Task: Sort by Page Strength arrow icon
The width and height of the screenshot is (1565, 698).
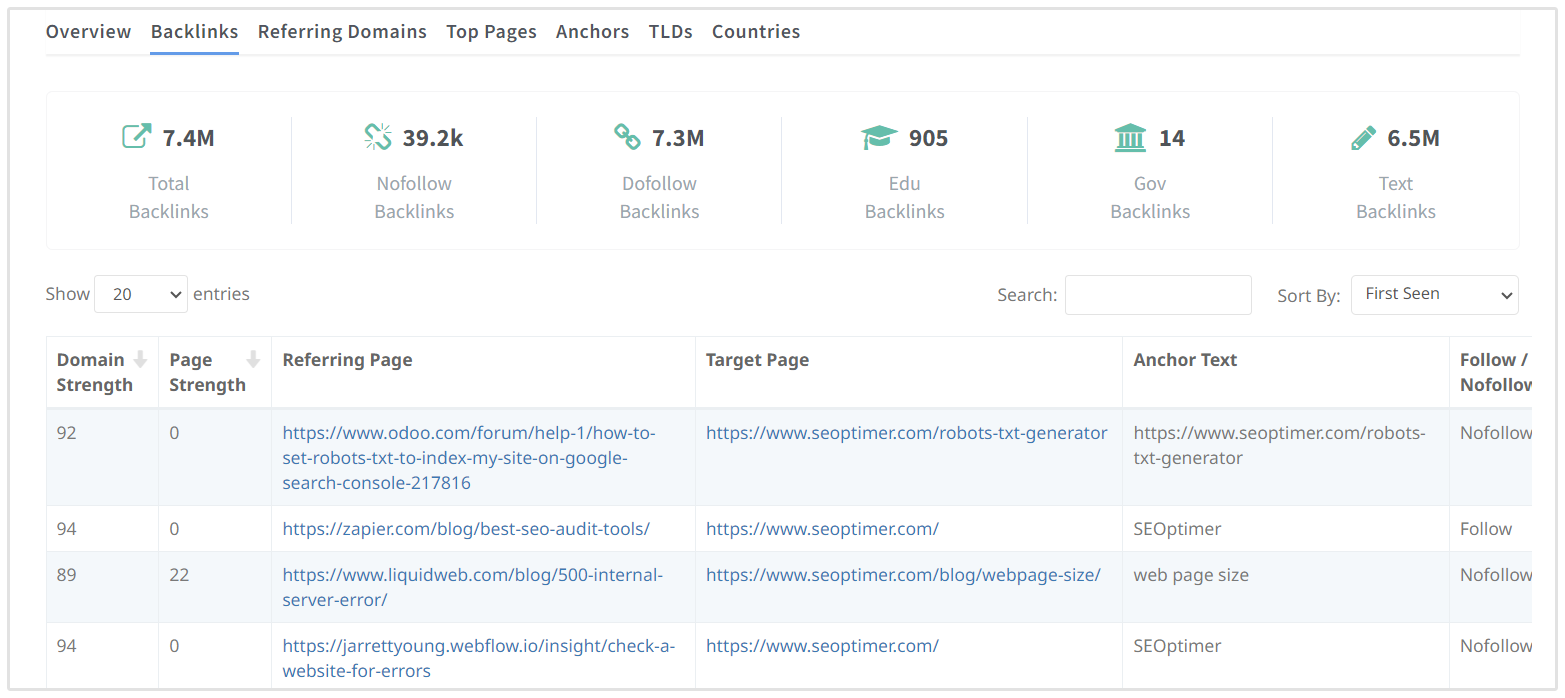Action: 253,360
